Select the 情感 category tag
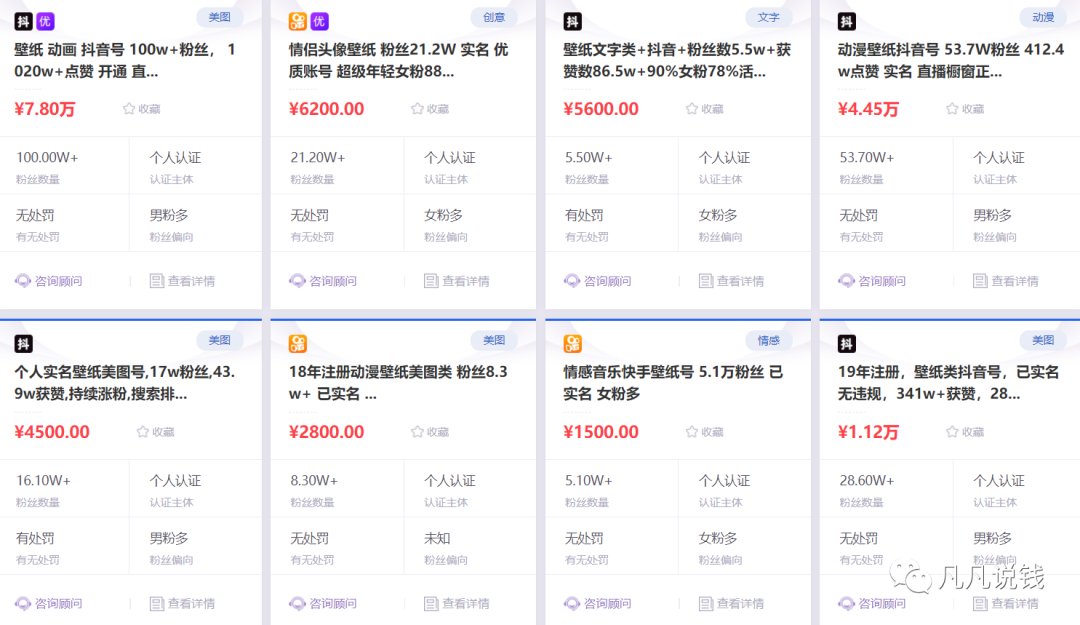This screenshot has width=1080, height=625. [768, 340]
